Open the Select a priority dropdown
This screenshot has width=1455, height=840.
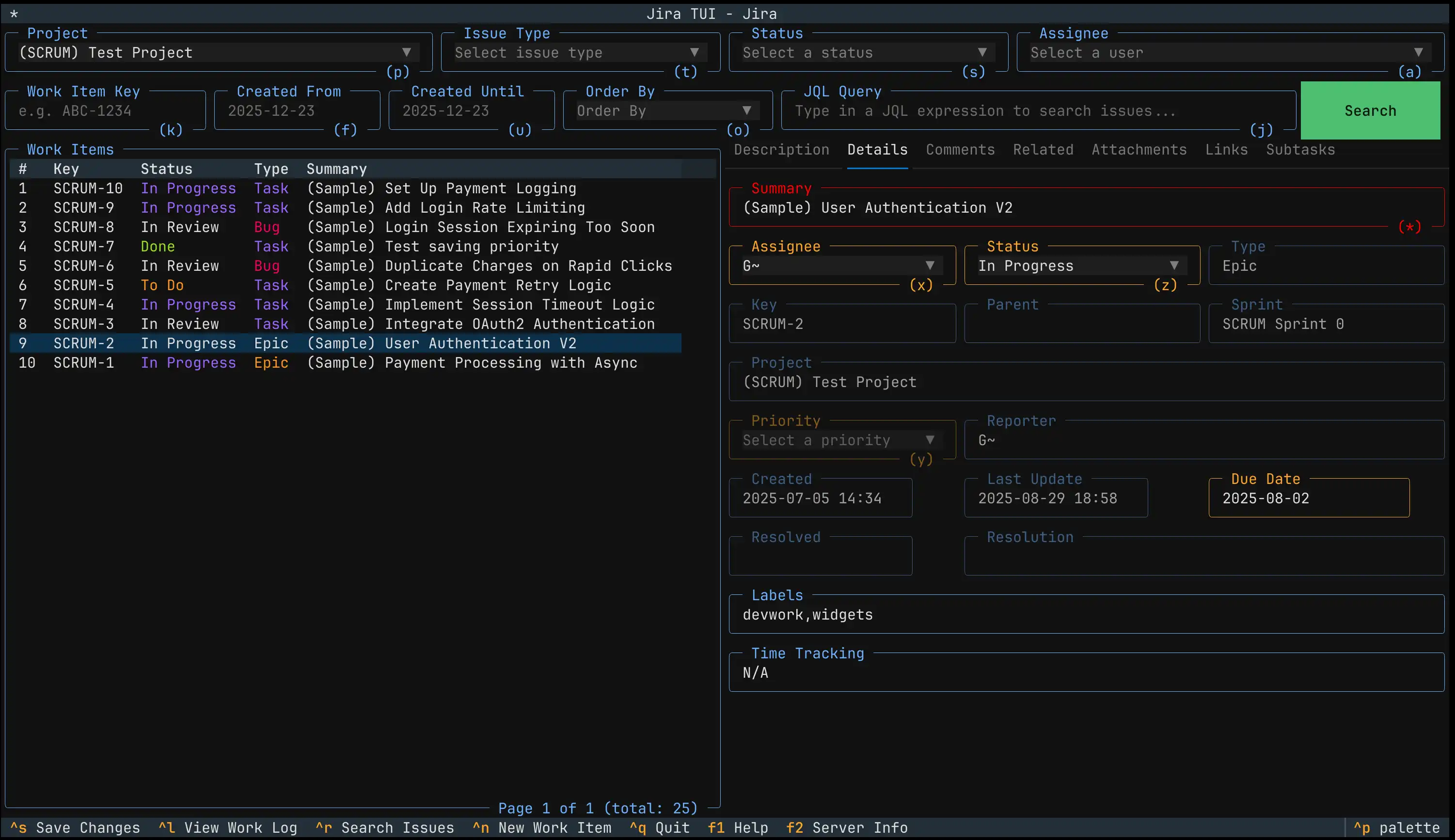842,440
